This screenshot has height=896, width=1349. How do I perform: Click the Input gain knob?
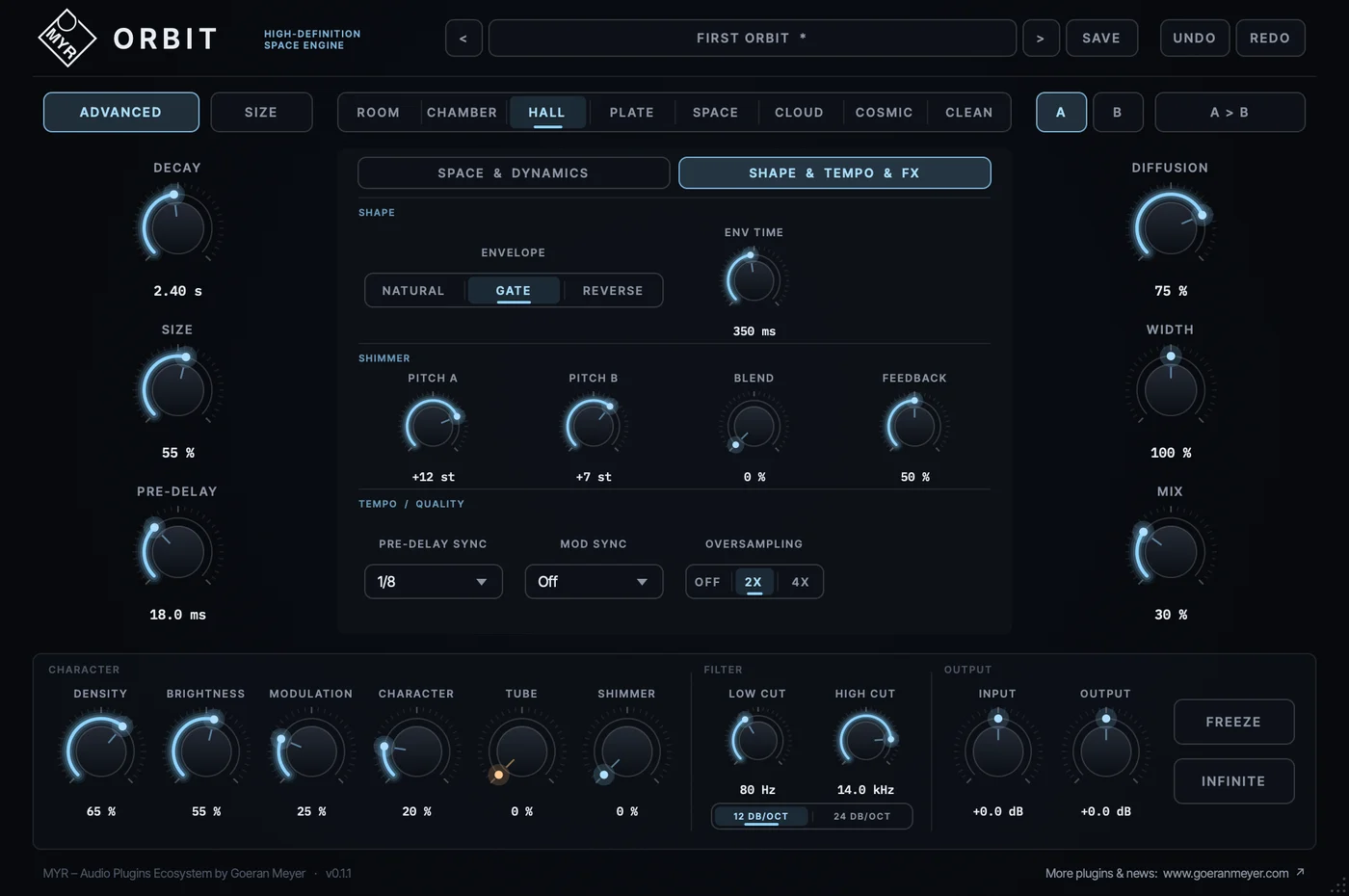997,751
